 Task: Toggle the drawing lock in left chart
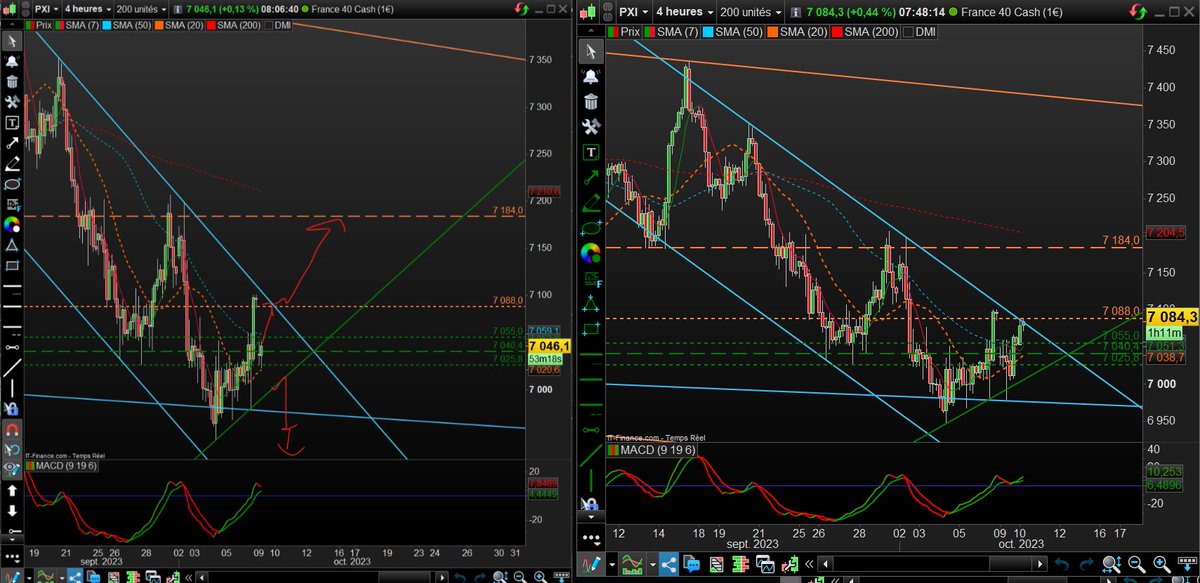tap(12, 408)
